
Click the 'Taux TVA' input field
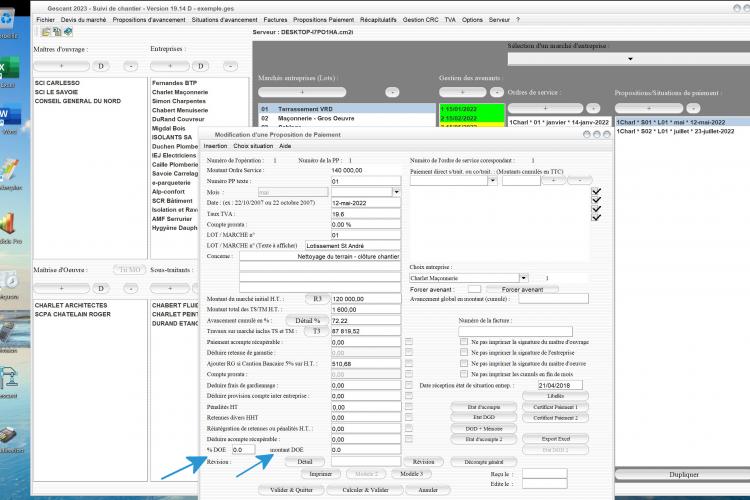tap(366, 214)
